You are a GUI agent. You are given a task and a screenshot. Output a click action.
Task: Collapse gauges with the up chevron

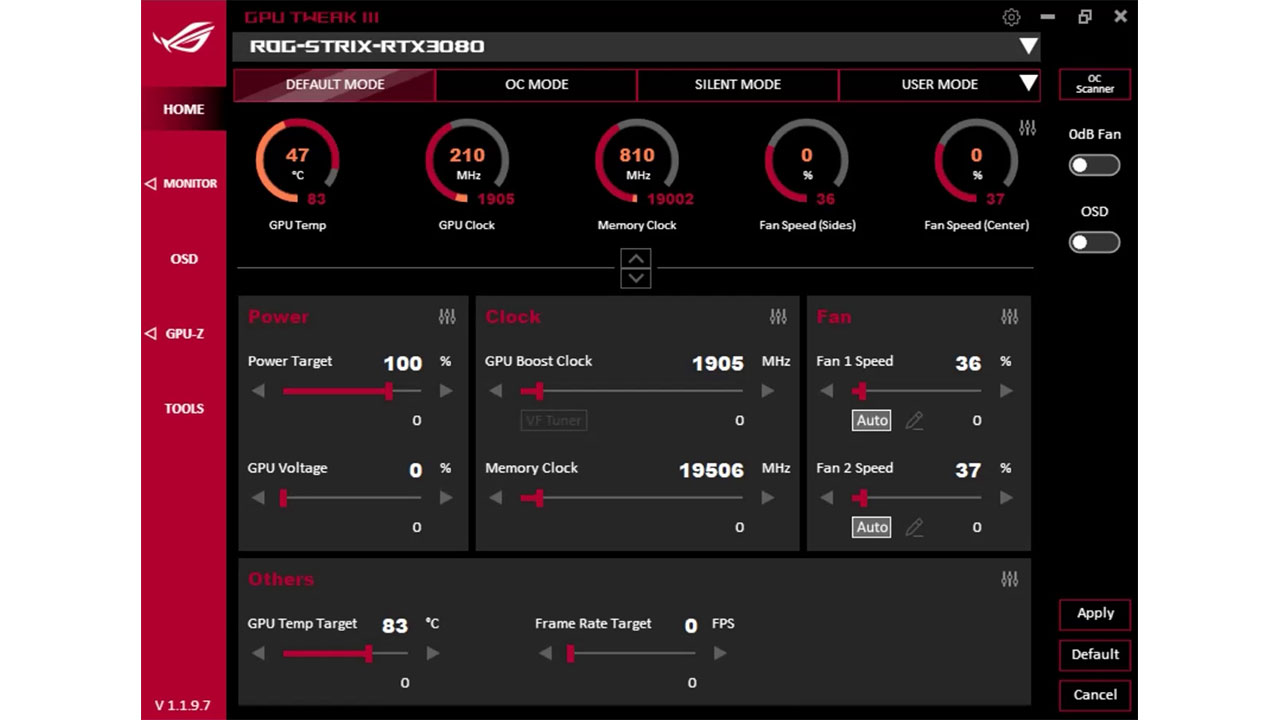636,258
